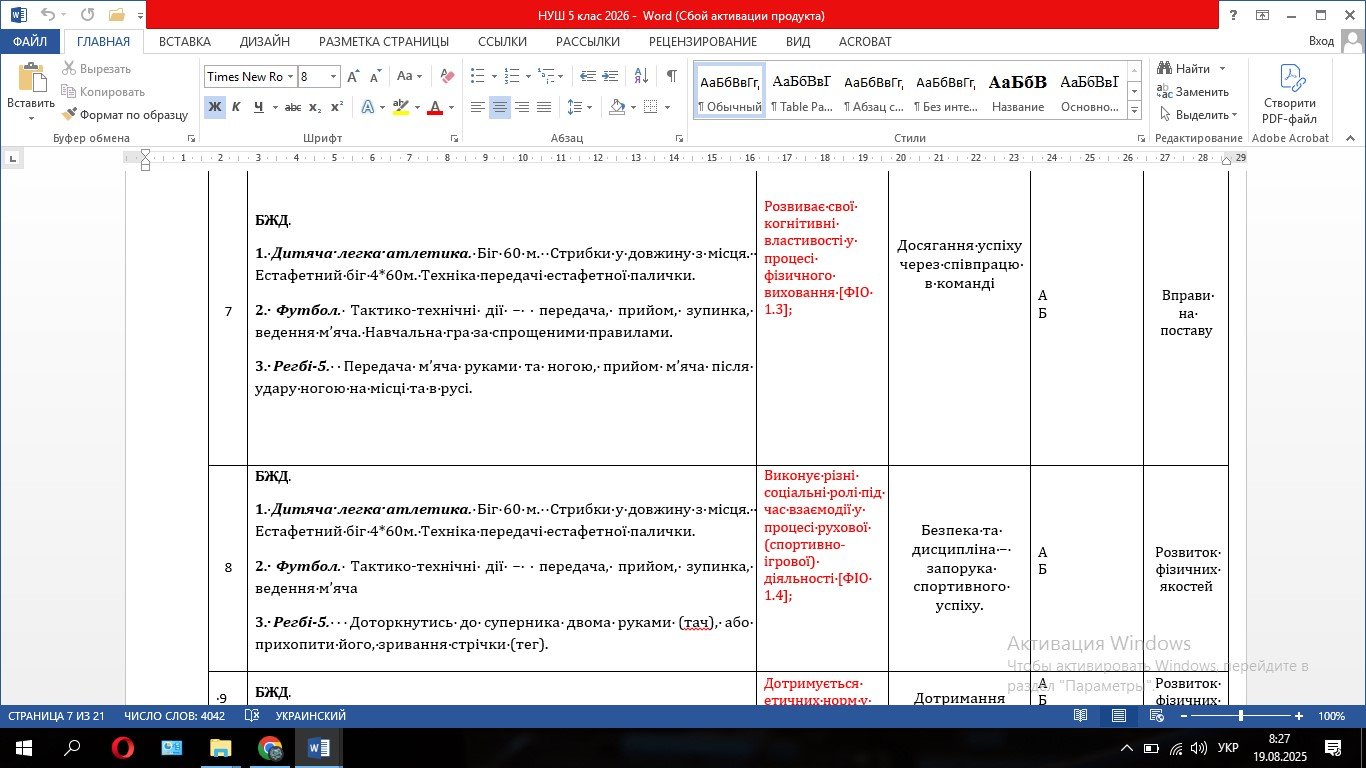The image size is (1366, 768).
Task: Click the subscript icon
Action: (315, 107)
